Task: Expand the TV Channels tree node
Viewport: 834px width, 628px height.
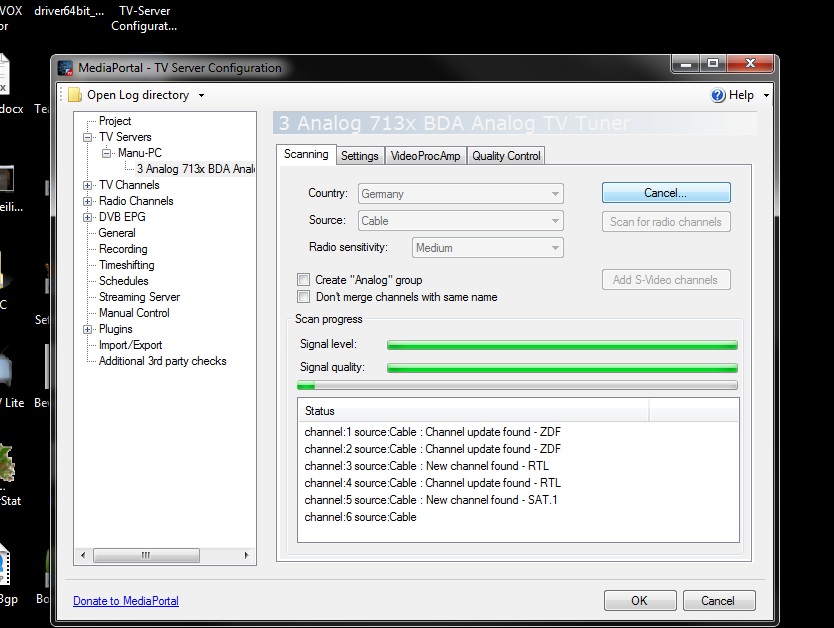Action: [x=88, y=185]
